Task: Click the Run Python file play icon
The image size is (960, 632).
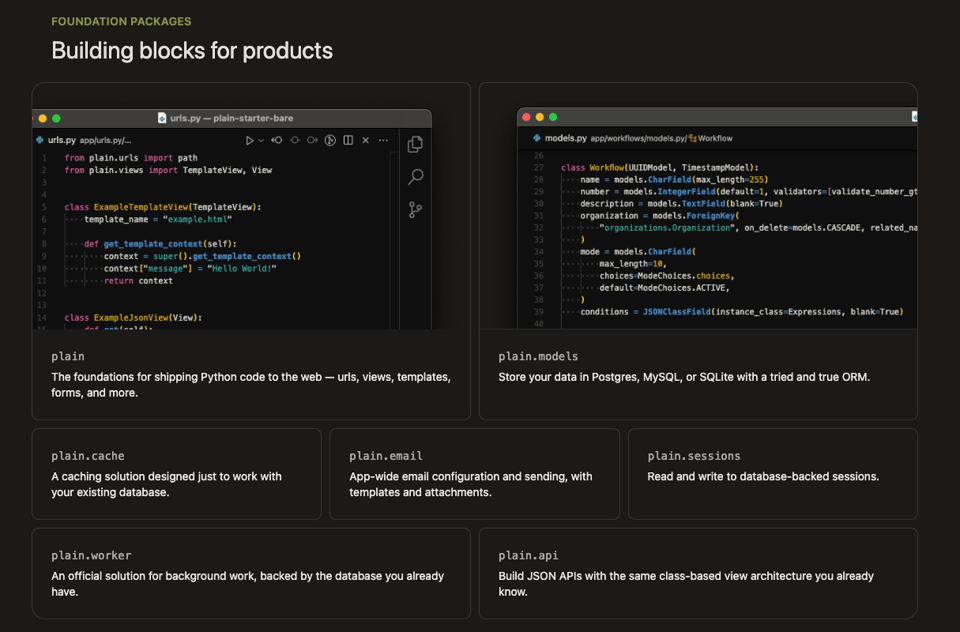Action: 250,141
